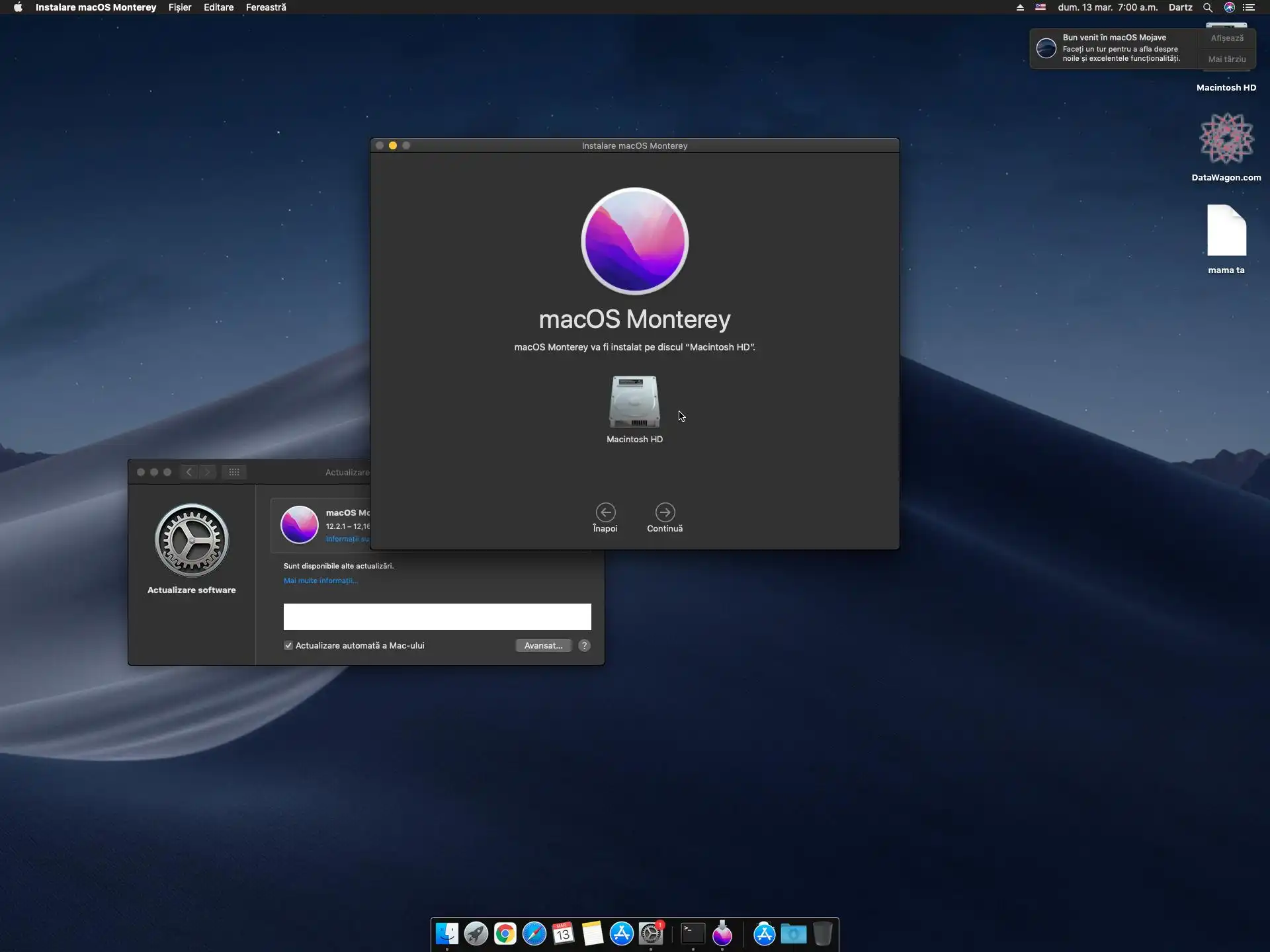1270x952 pixels.
Task: Open Launchpad rocket icon in dock
Action: click(476, 933)
